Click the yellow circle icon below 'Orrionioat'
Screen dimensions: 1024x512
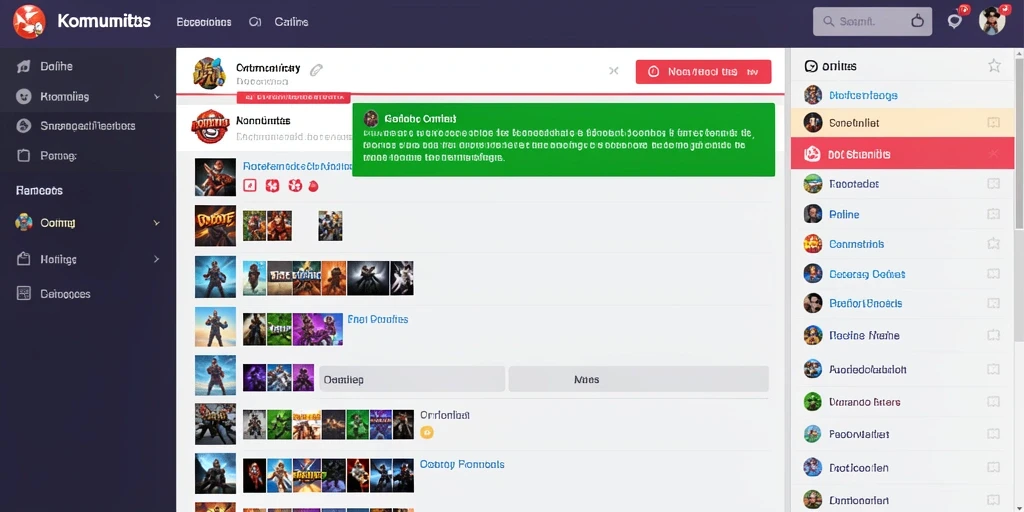tap(426, 432)
